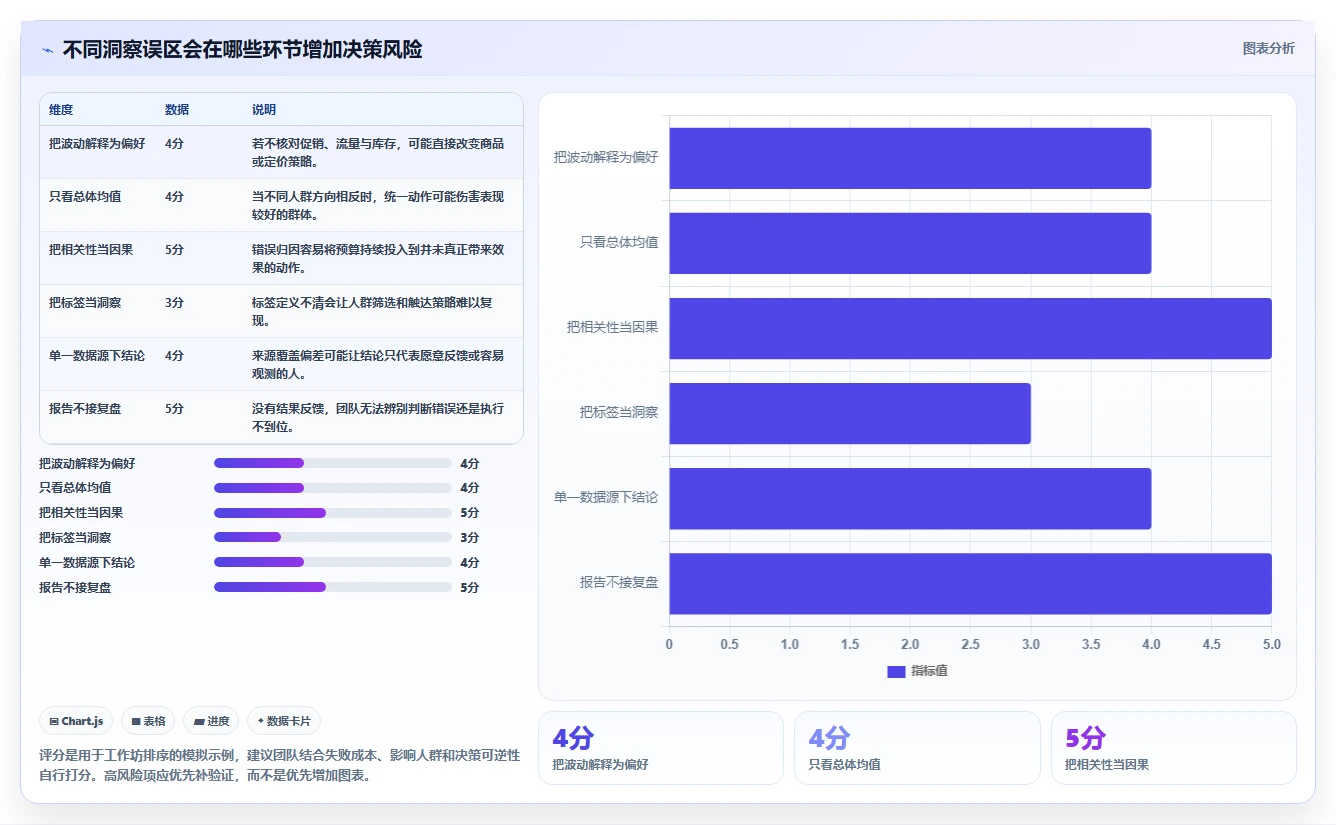Image resolution: width=1336 pixels, height=825 pixels.
Task: Select table cell 把波动解释为偏好
Action: 97,144
